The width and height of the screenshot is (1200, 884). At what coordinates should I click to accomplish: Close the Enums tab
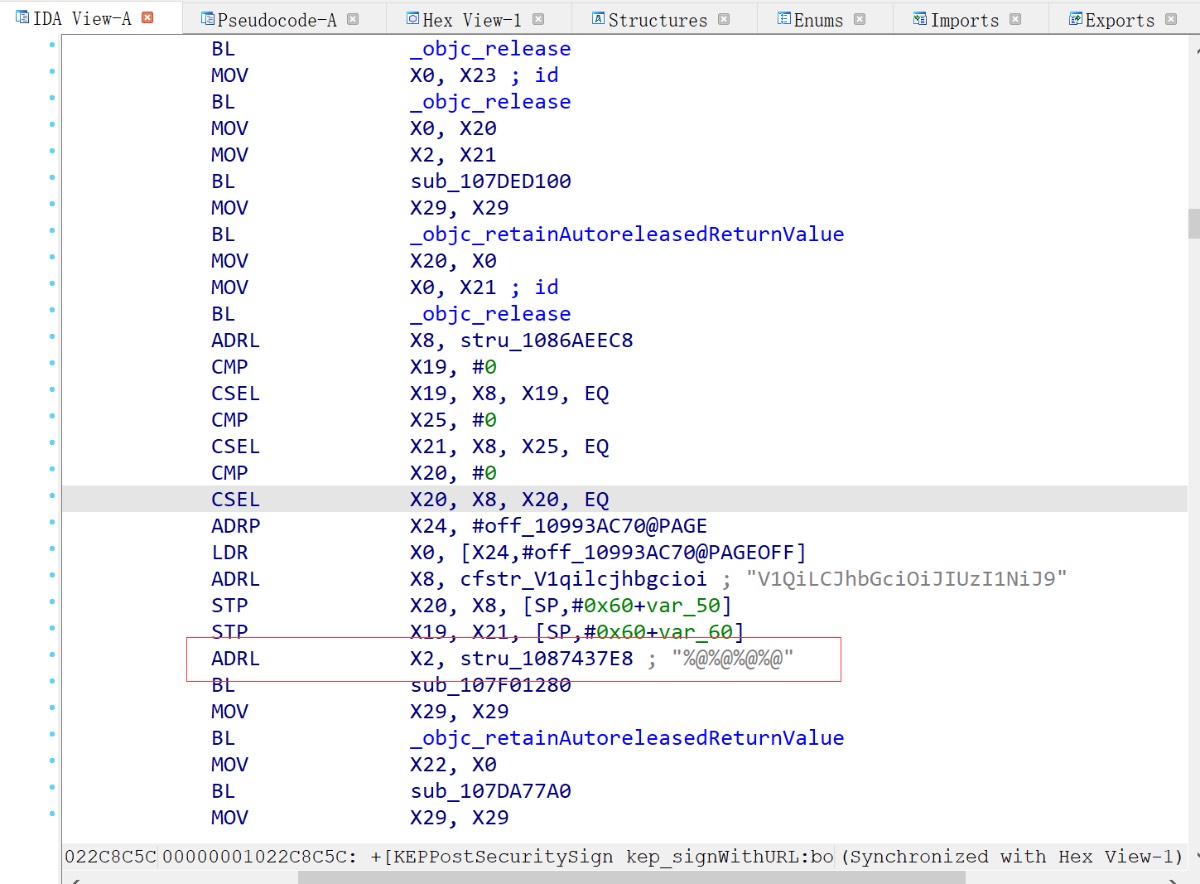click(860, 19)
